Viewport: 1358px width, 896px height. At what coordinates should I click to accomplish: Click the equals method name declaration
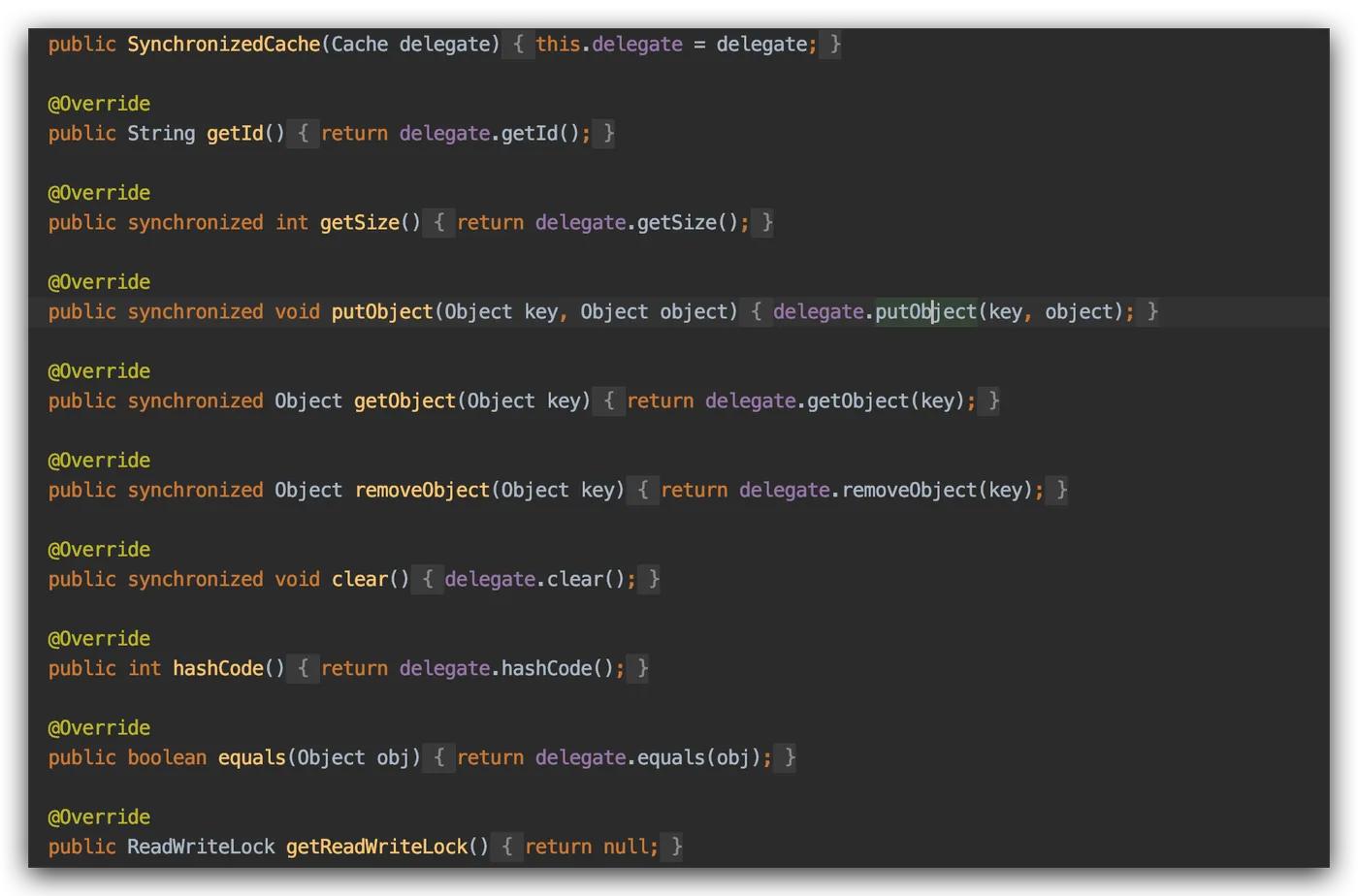tap(251, 758)
